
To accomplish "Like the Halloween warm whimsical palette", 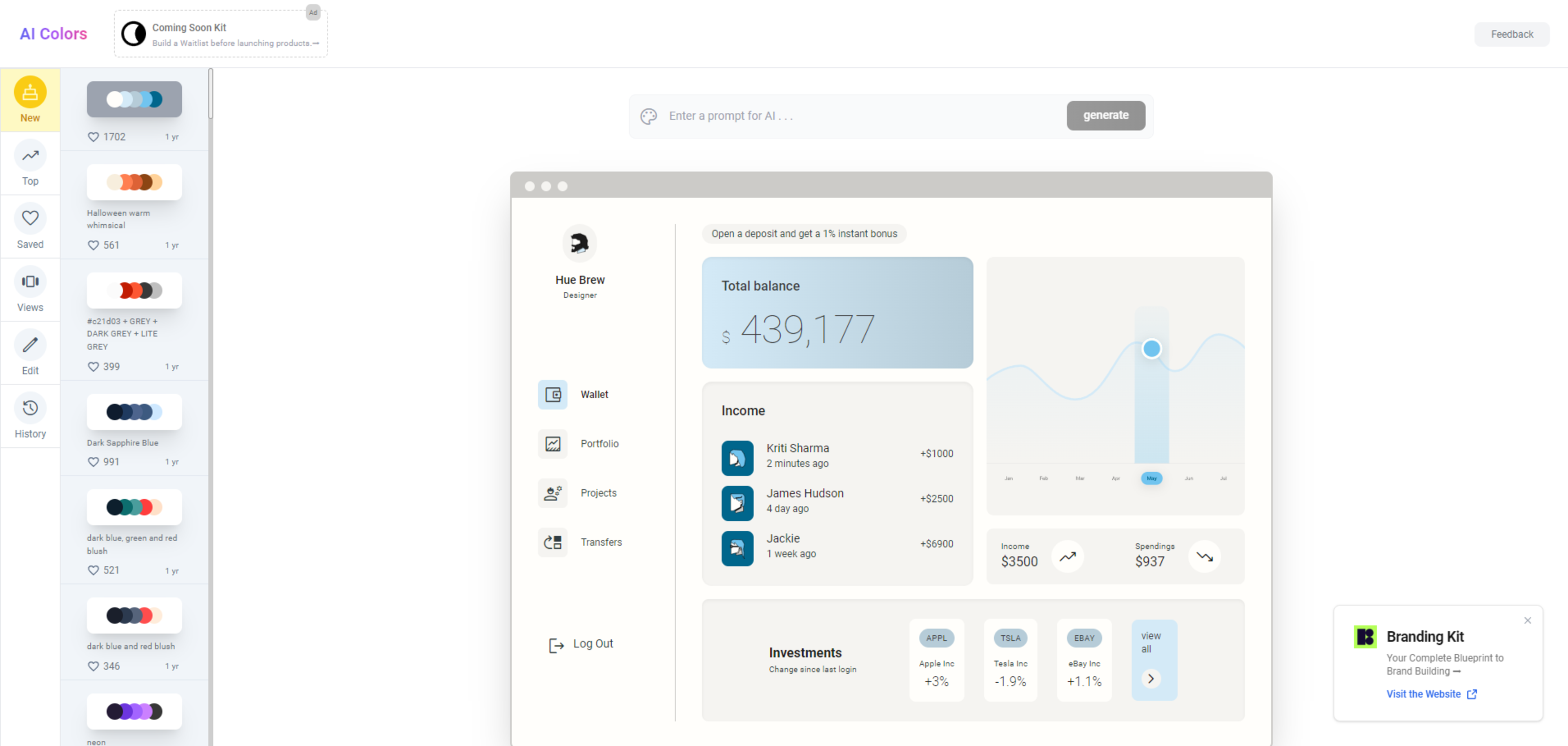I will (93, 245).
